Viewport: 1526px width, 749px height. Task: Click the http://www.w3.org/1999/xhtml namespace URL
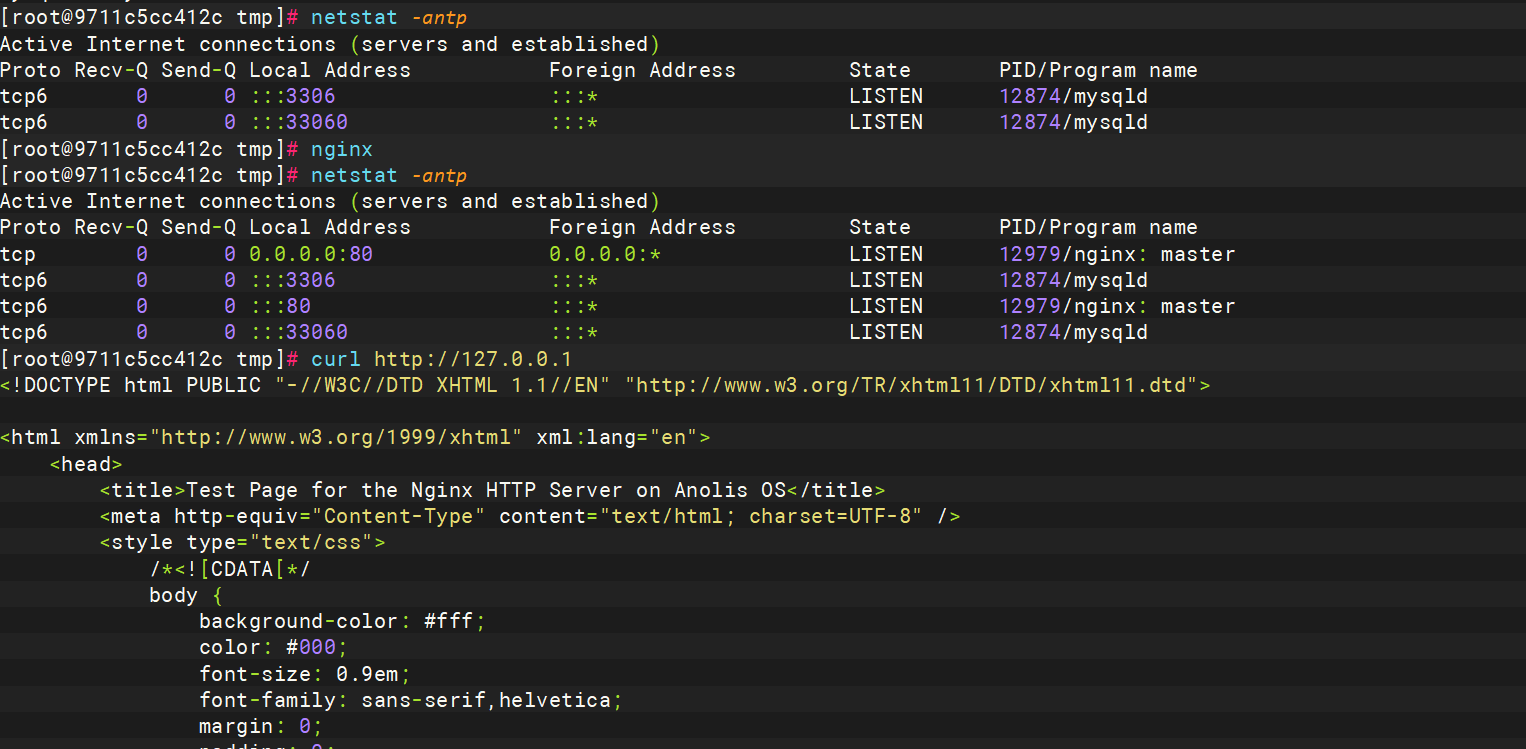336,437
